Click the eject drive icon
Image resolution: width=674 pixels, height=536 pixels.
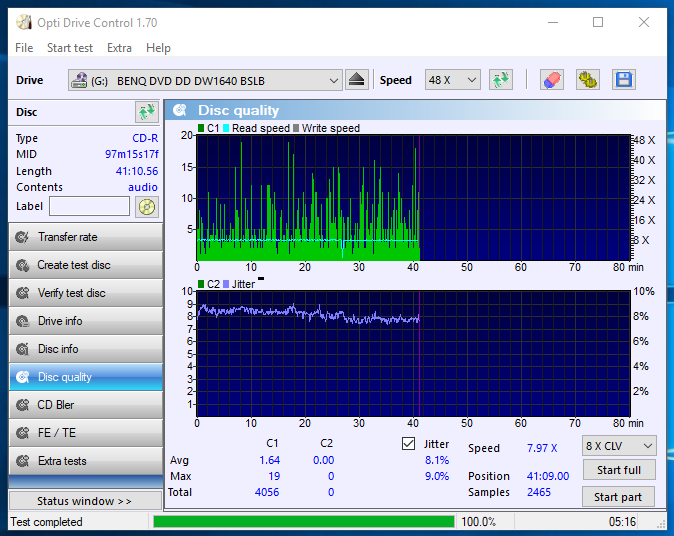(x=357, y=80)
